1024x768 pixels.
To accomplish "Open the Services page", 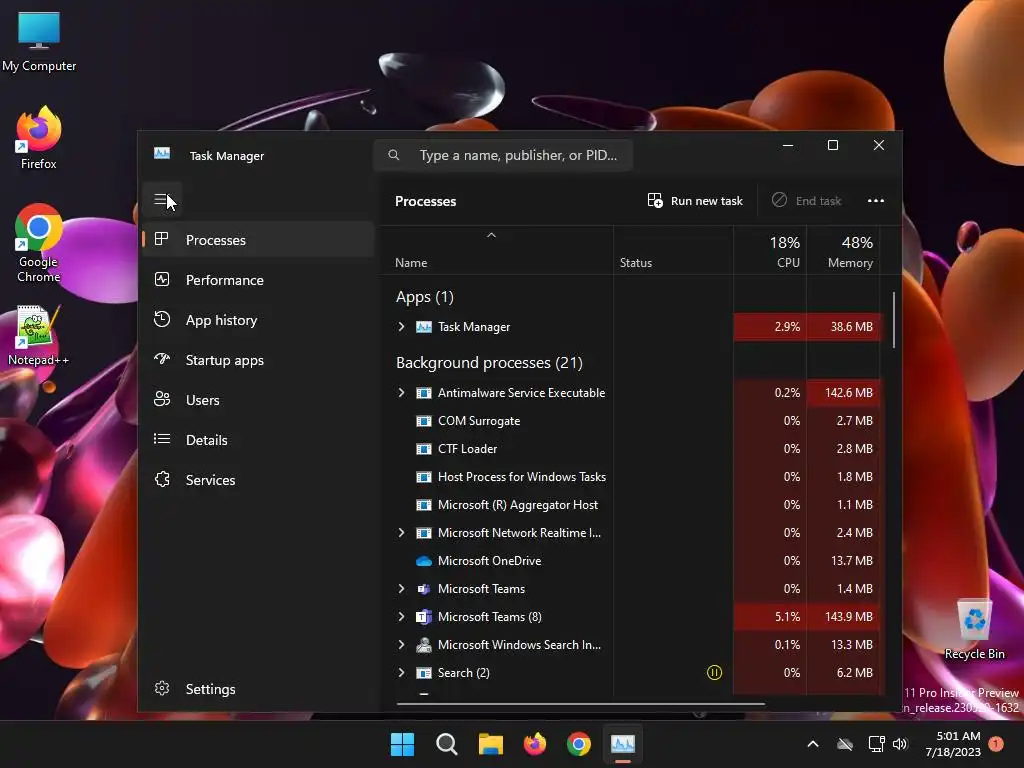I will pos(258,480).
